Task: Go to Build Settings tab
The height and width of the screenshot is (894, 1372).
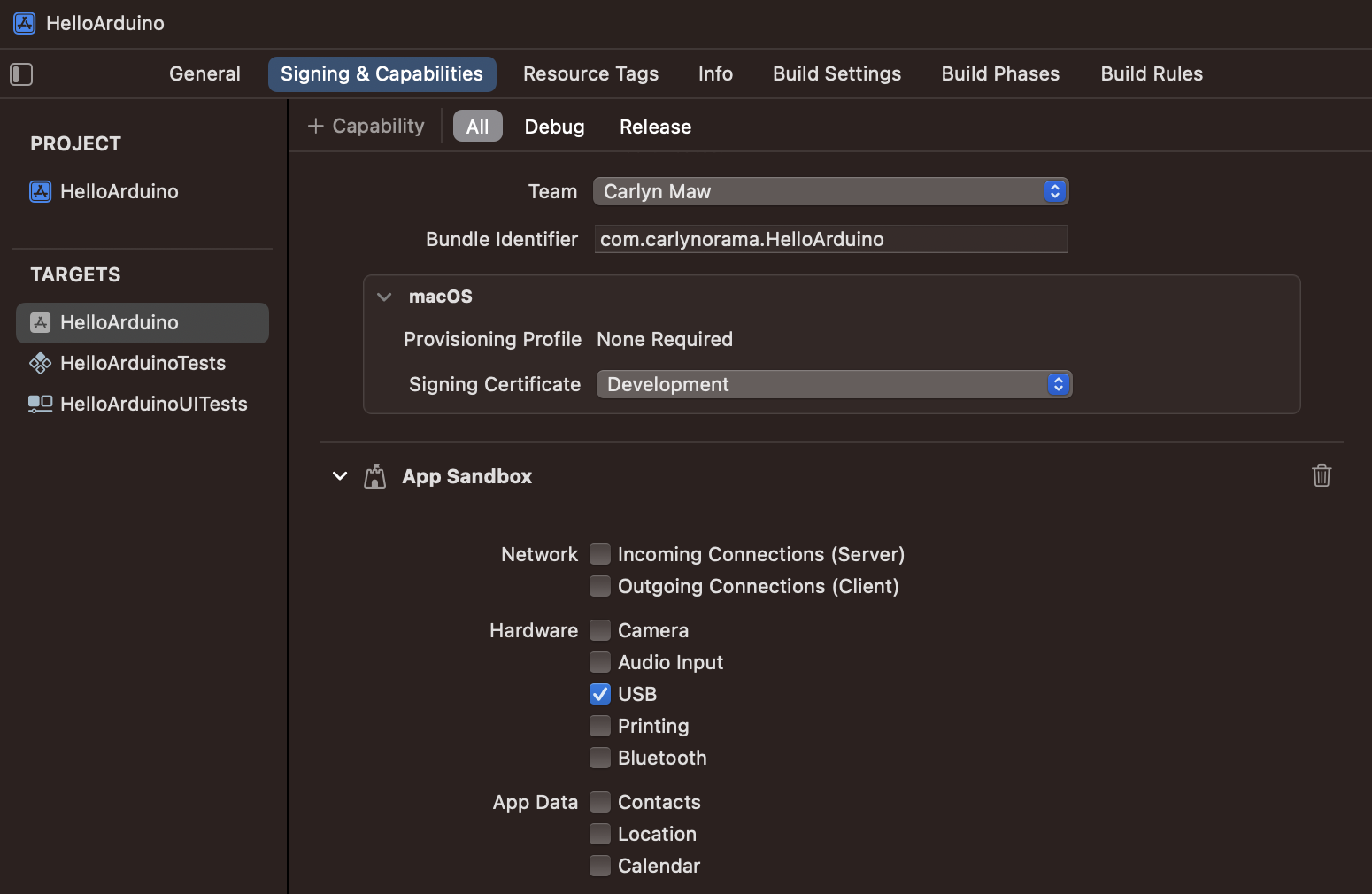Action: (x=836, y=74)
